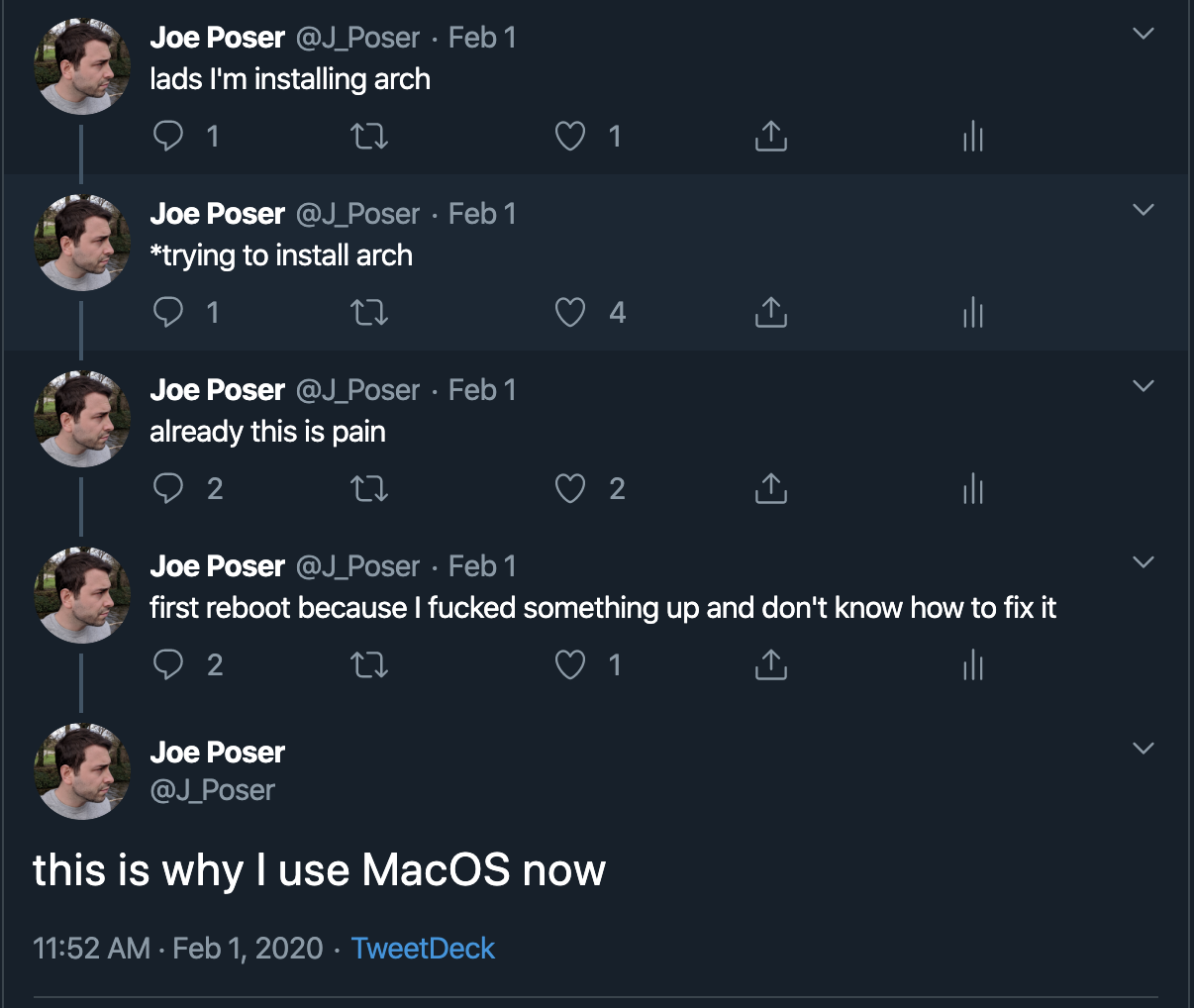Screen dimensions: 1194x1008
Task: Click Joe Poser's avatar on the main tweet
Action: 82,771
